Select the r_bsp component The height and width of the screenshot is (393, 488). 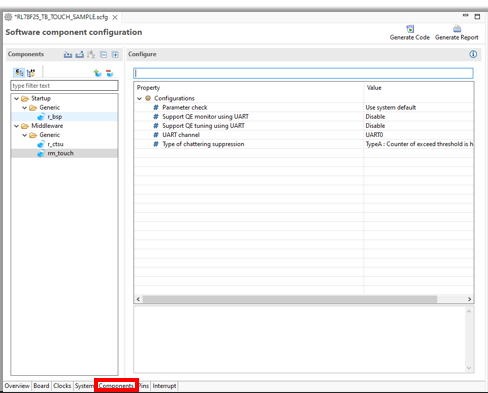click(x=55, y=117)
